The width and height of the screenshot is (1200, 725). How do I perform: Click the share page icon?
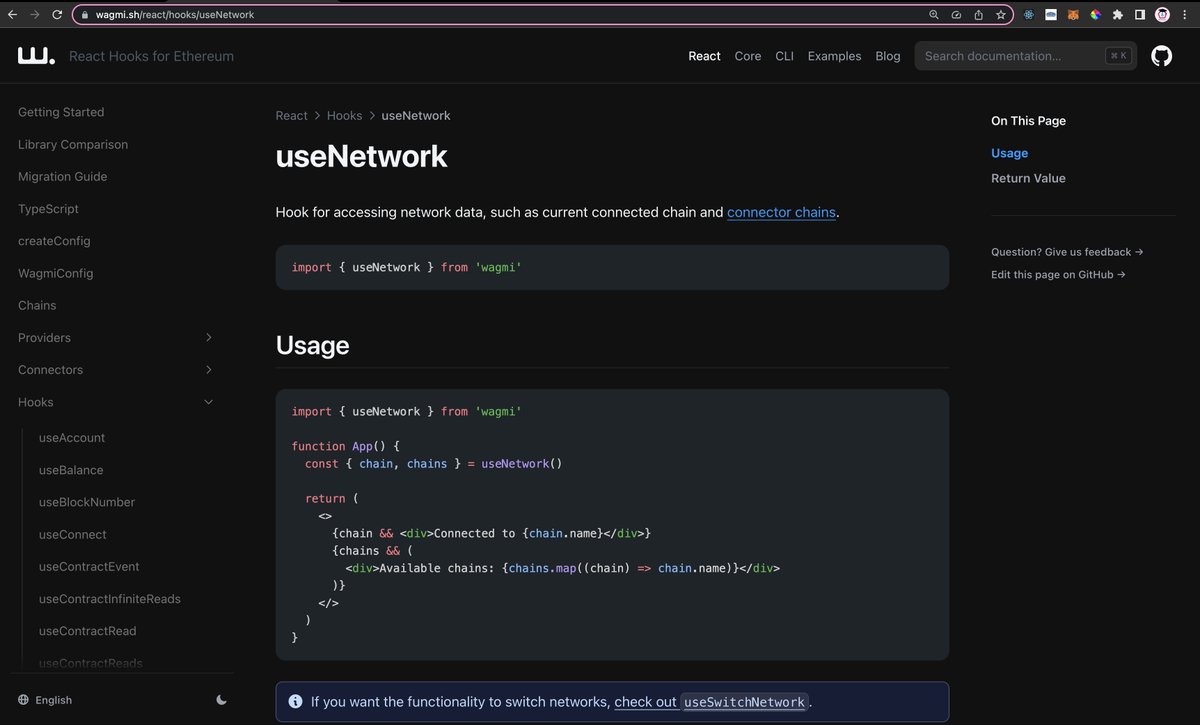pyautogui.click(x=978, y=15)
